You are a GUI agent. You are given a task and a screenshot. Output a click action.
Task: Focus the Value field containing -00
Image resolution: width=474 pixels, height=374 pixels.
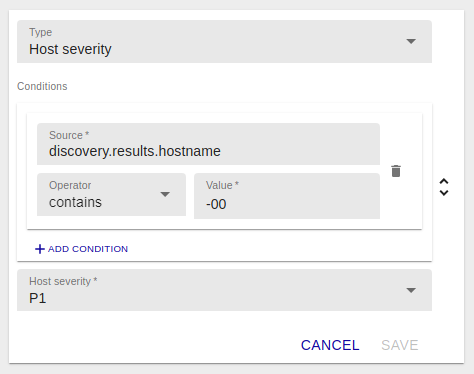click(x=287, y=196)
